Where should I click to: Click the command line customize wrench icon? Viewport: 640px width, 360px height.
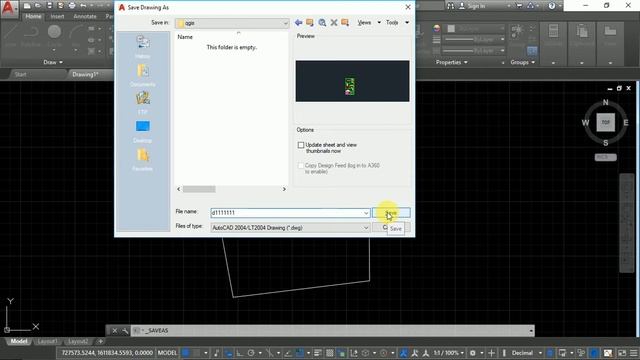coord(125,331)
